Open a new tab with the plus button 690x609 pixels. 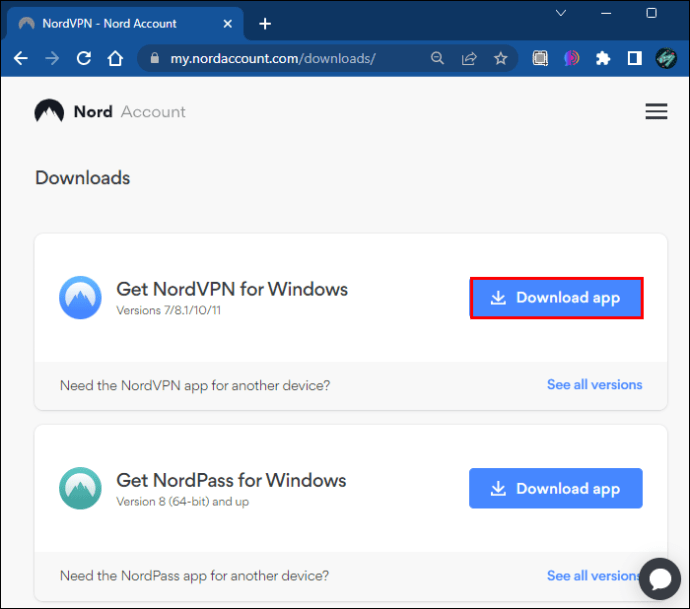(x=265, y=24)
